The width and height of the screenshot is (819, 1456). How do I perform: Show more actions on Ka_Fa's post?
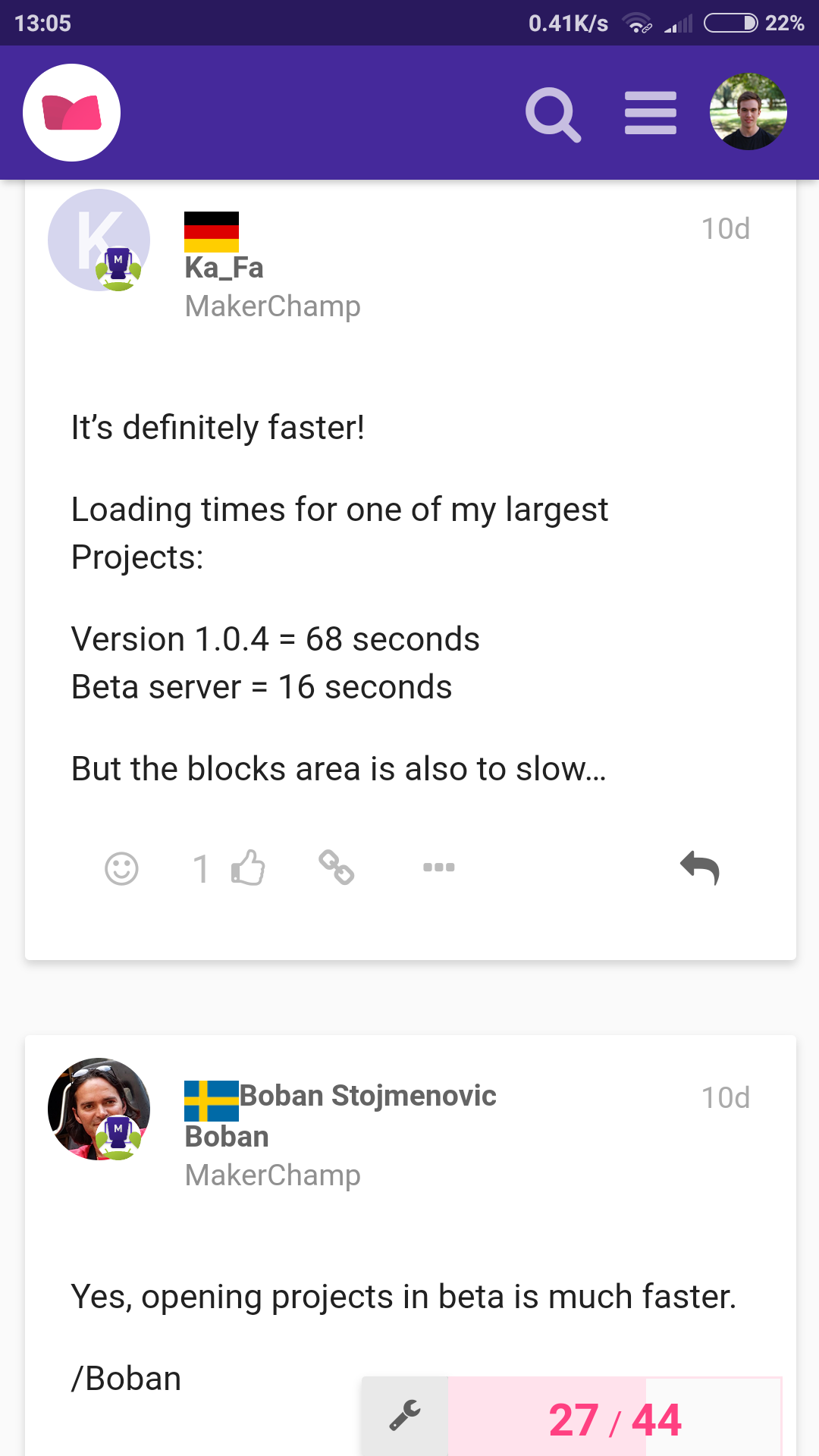[x=438, y=868]
